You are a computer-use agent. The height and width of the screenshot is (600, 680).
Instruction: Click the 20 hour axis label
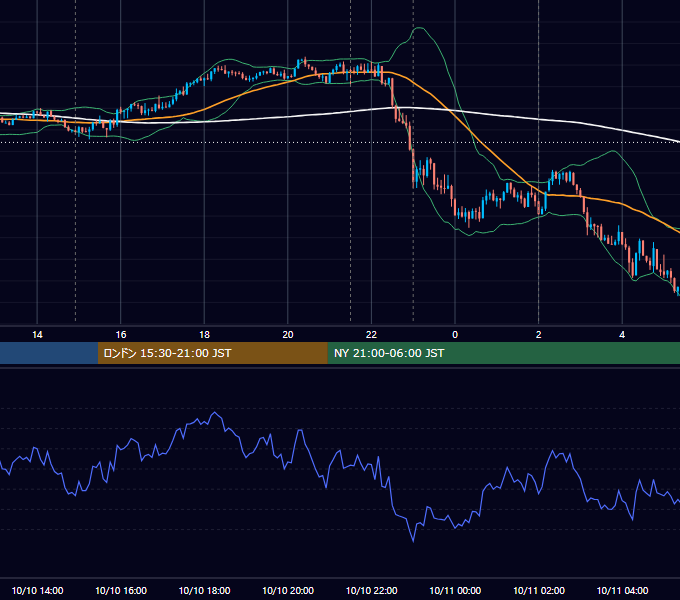288,335
